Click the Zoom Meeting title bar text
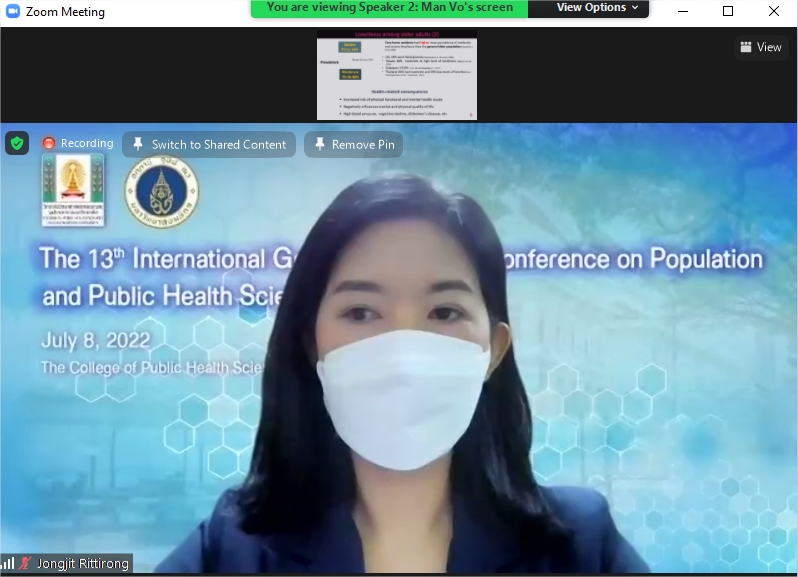This screenshot has height=577, width=798. point(65,12)
